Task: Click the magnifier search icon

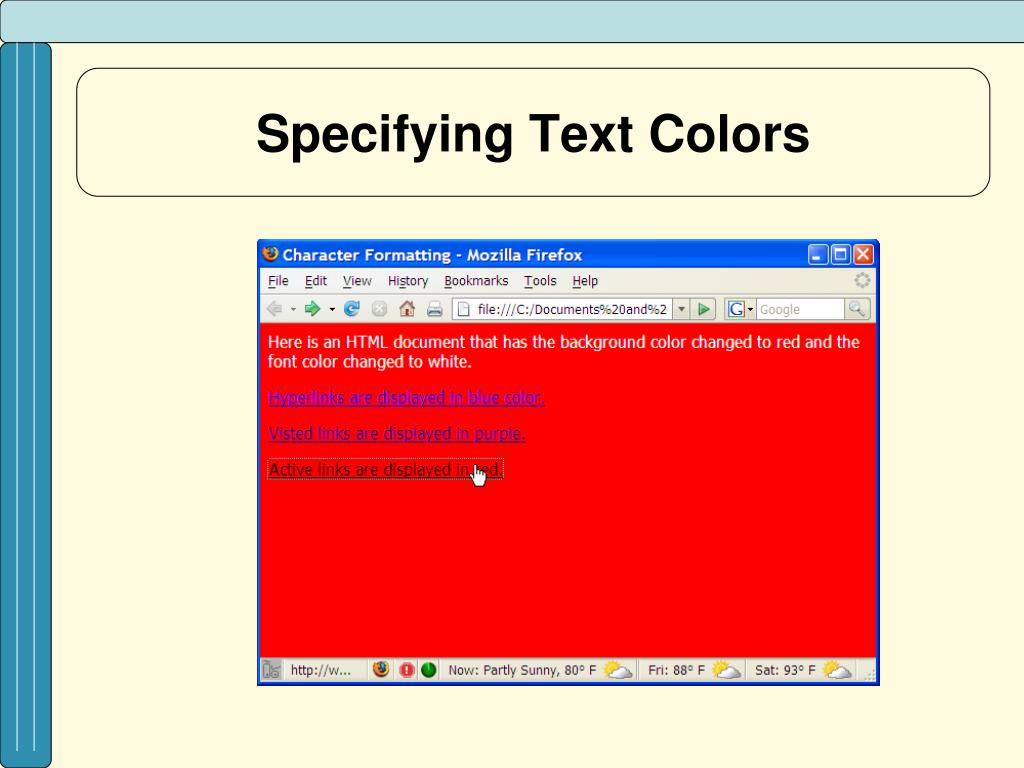Action: [x=856, y=309]
